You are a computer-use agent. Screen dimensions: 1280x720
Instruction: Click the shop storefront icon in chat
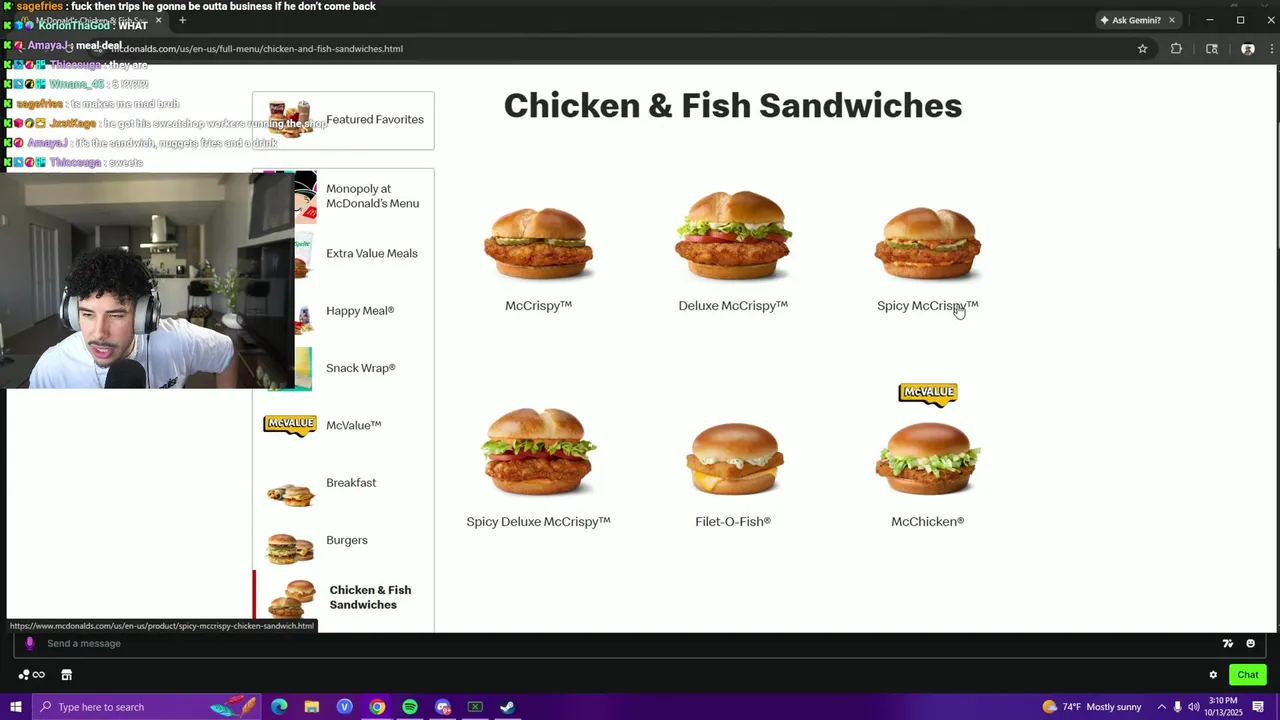pos(66,675)
